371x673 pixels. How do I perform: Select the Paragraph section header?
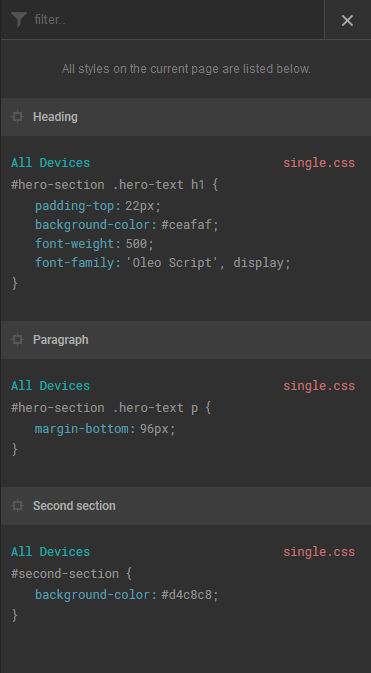186,340
